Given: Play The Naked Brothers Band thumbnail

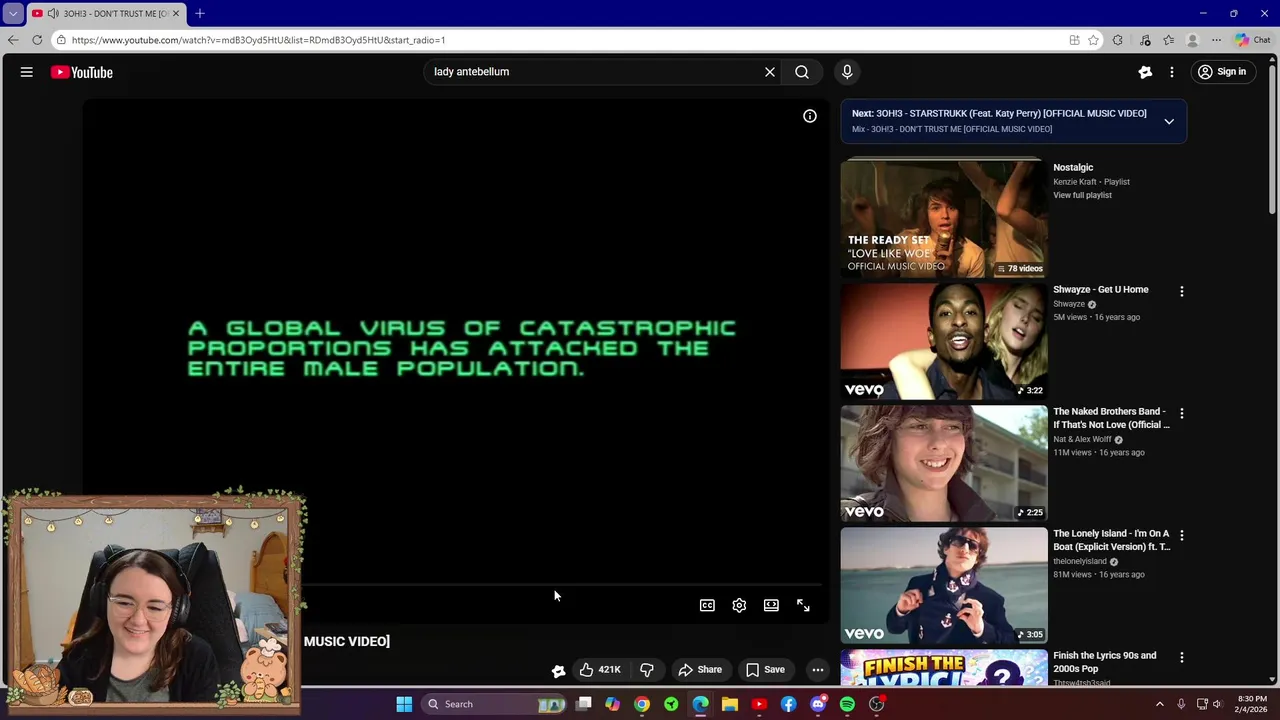Looking at the screenshot, I should point(944,463).
